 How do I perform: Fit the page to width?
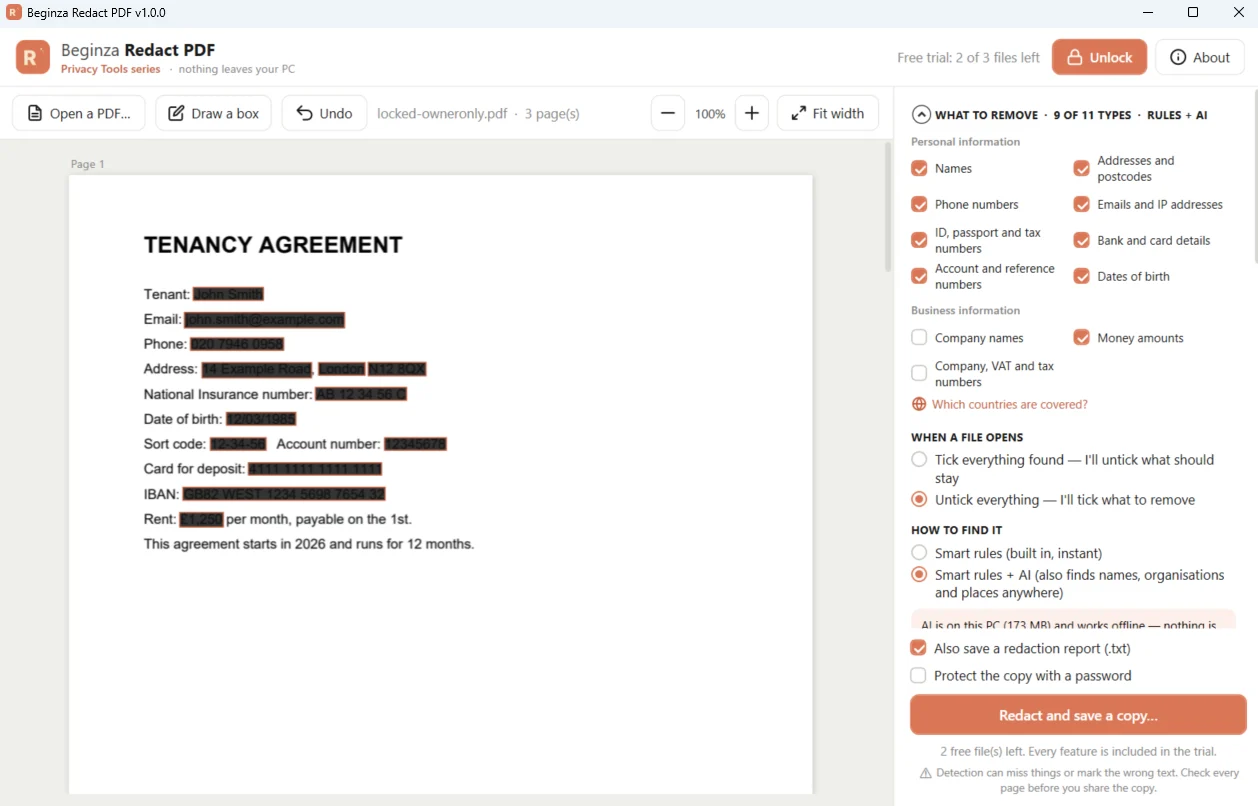(x=828, y=113)
